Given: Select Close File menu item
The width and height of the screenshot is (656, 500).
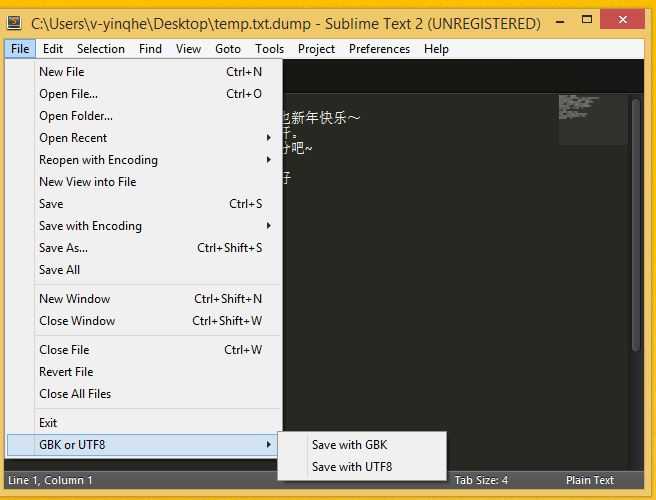Looking at the screenshot, I should coord(144,350).
